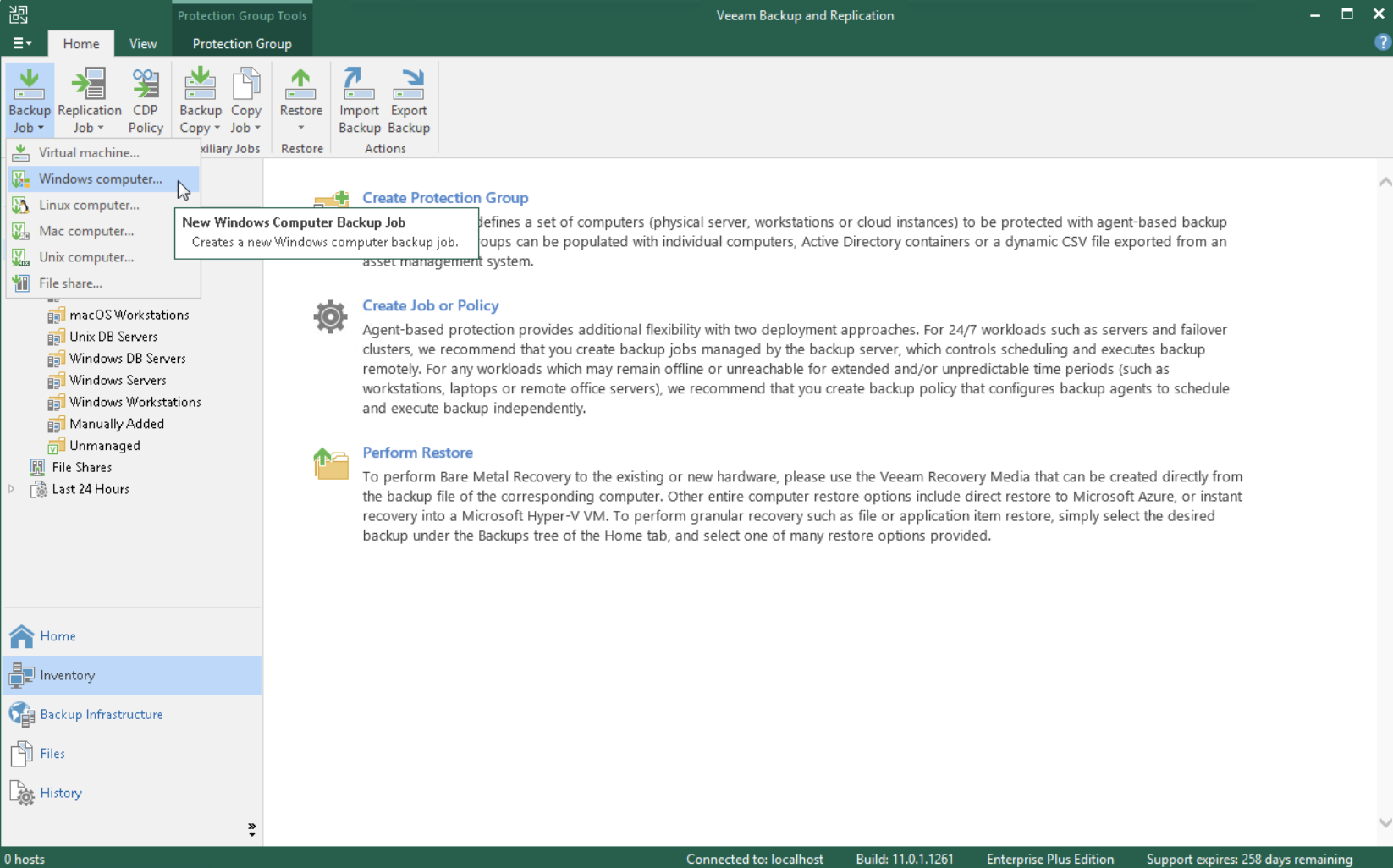
Task: Open the Protection Group ribbon tab
Action: point(242,43)
